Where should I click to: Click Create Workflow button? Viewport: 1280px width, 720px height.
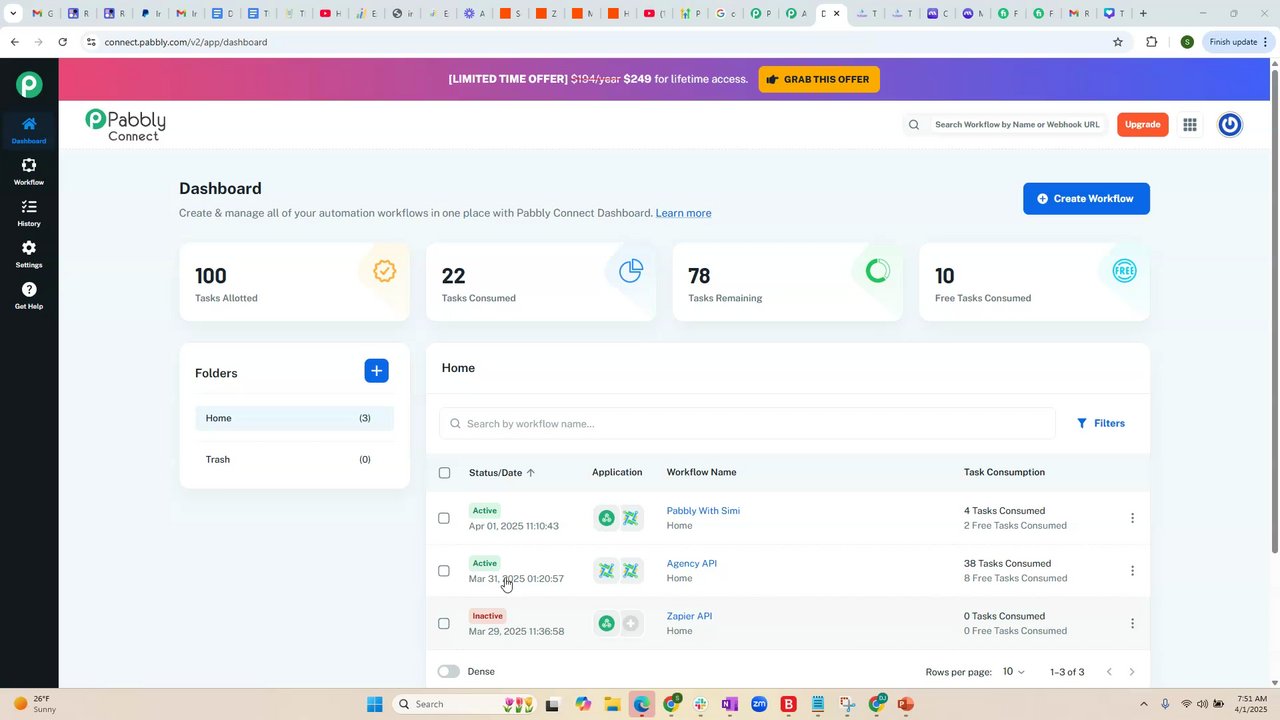(x=1086, y=199)
